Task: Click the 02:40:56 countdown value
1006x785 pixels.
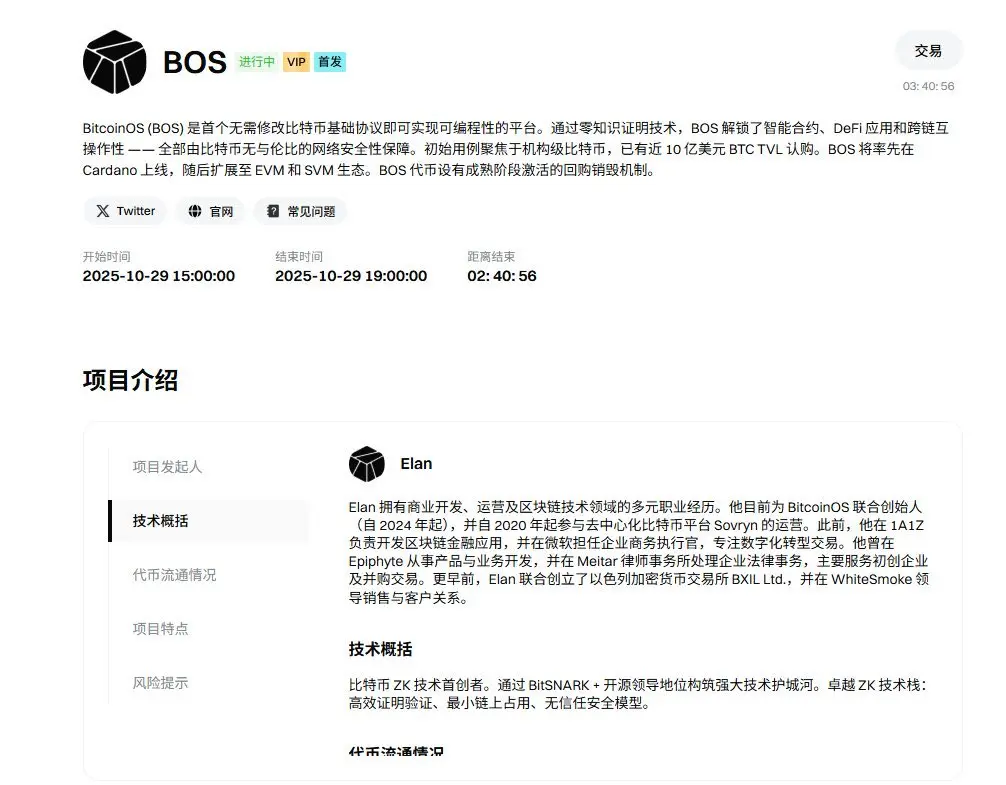Action: [502, 276]
